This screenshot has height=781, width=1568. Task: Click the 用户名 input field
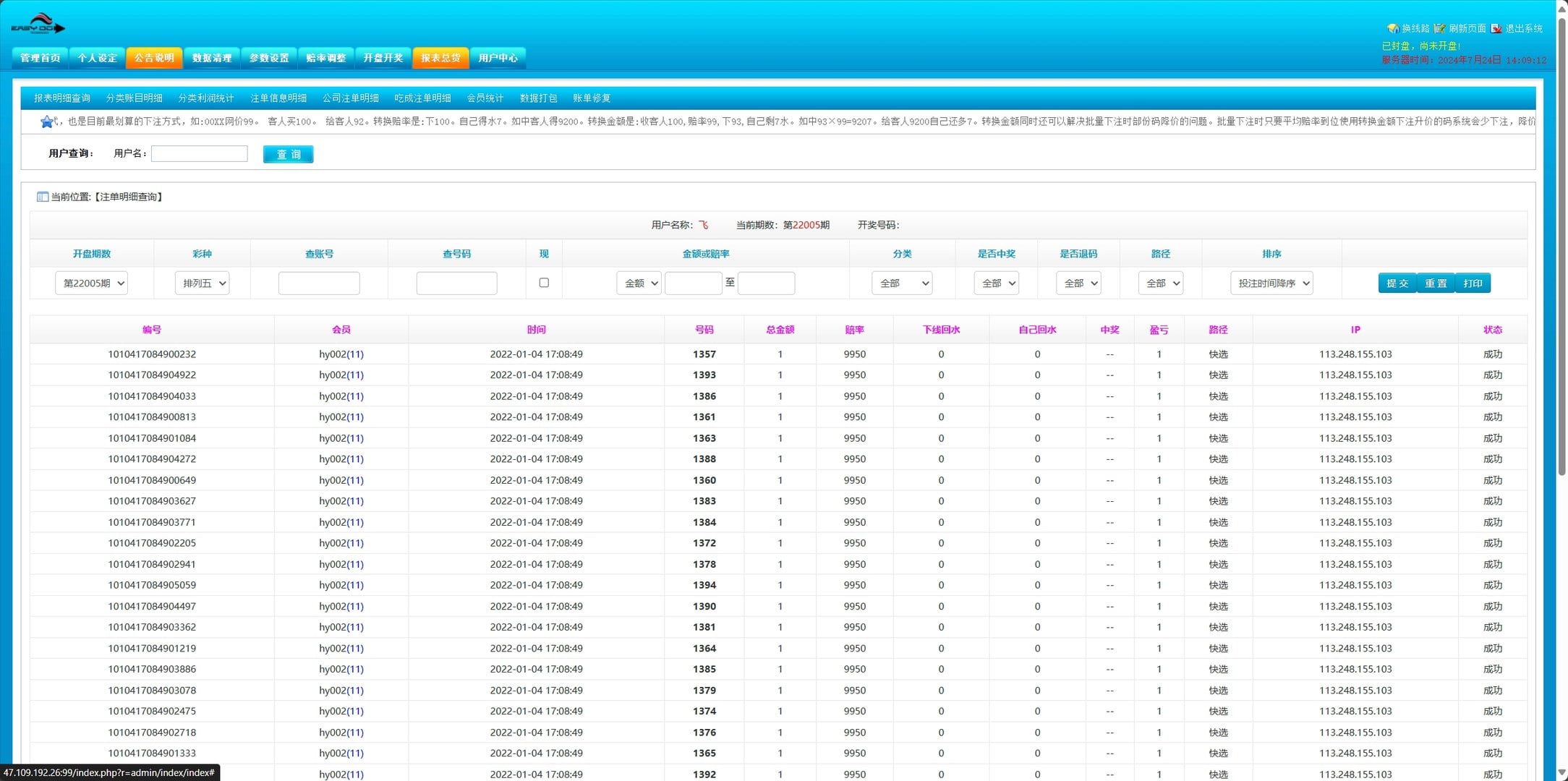[x=199, y=153]
